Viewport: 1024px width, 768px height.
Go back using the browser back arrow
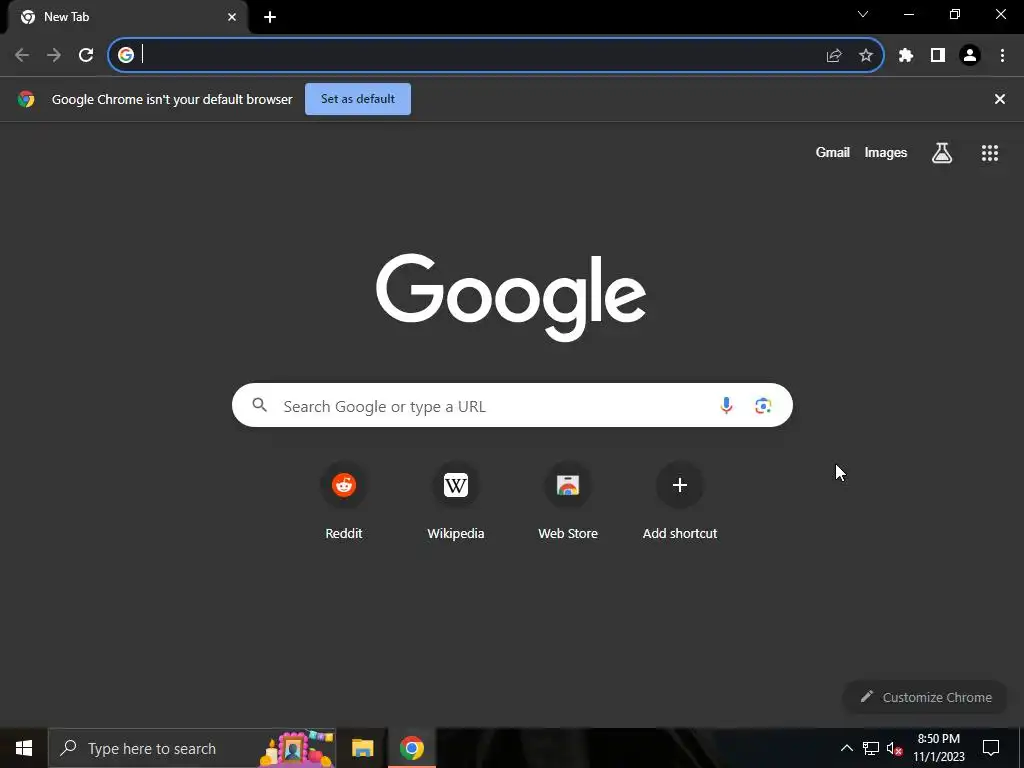coord(22,55)
